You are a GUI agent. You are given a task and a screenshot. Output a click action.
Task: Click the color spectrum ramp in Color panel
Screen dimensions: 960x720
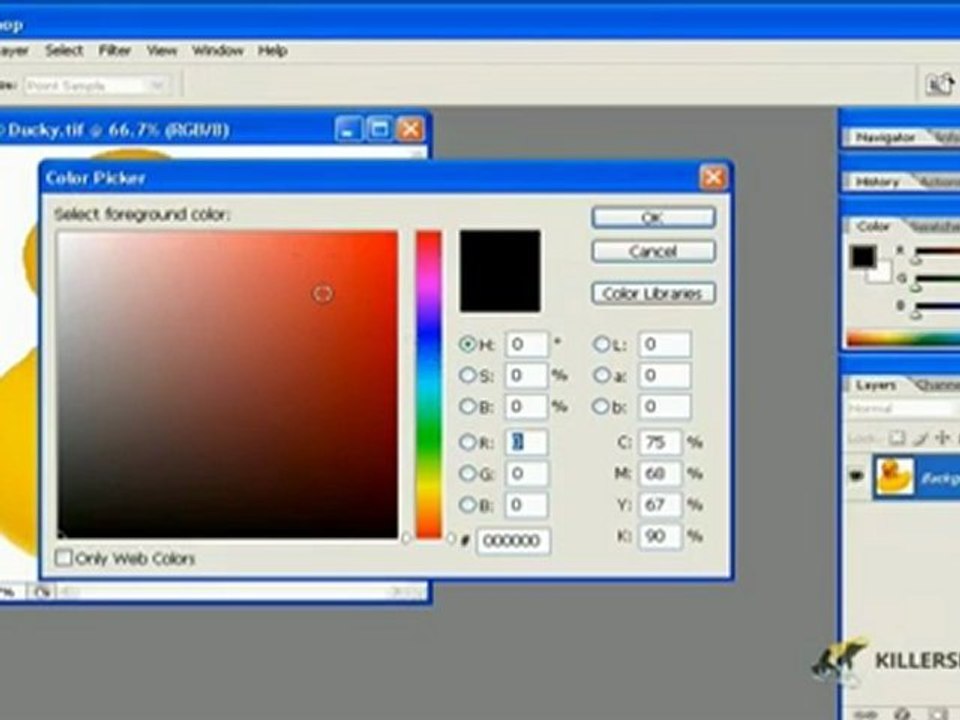coord(903,339)
